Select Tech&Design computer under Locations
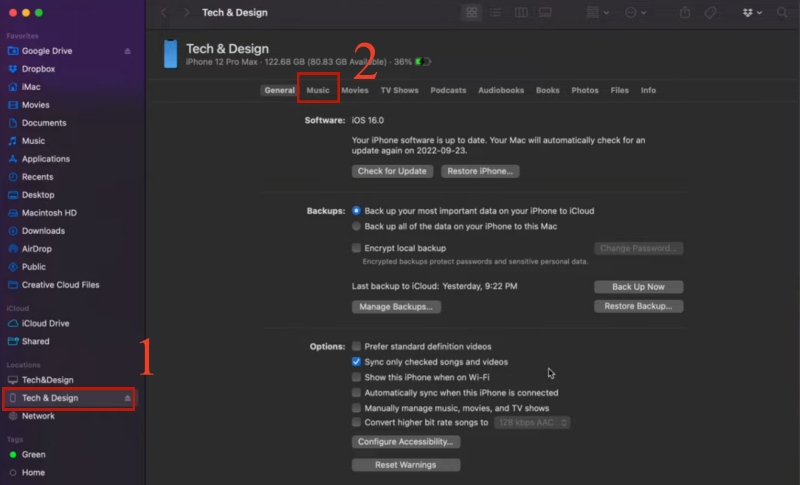This screenshot has width=800, height=485. pyautogui.click(x=47, y=380)
